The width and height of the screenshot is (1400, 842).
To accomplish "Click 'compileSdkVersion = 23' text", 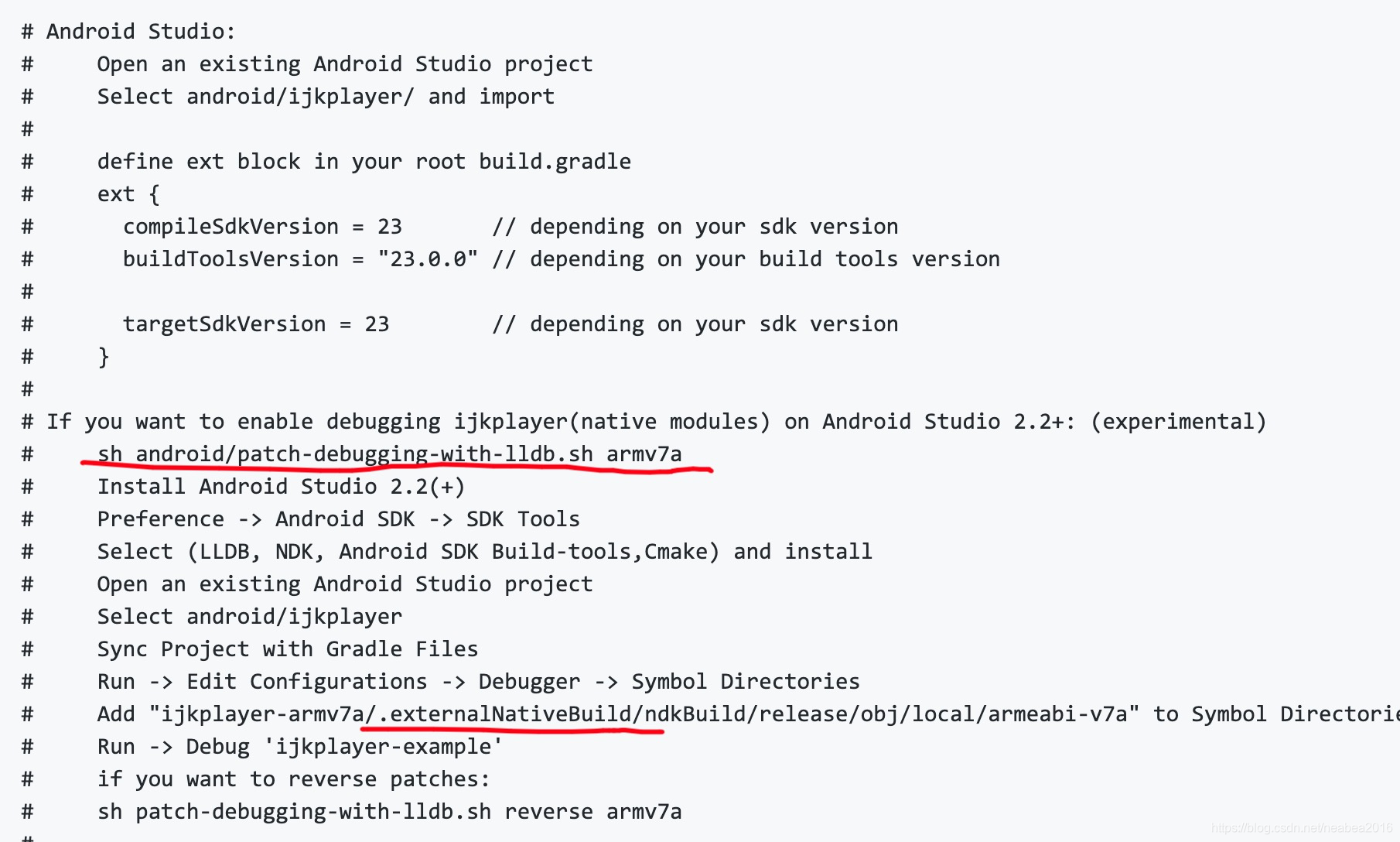I will 262,227.
